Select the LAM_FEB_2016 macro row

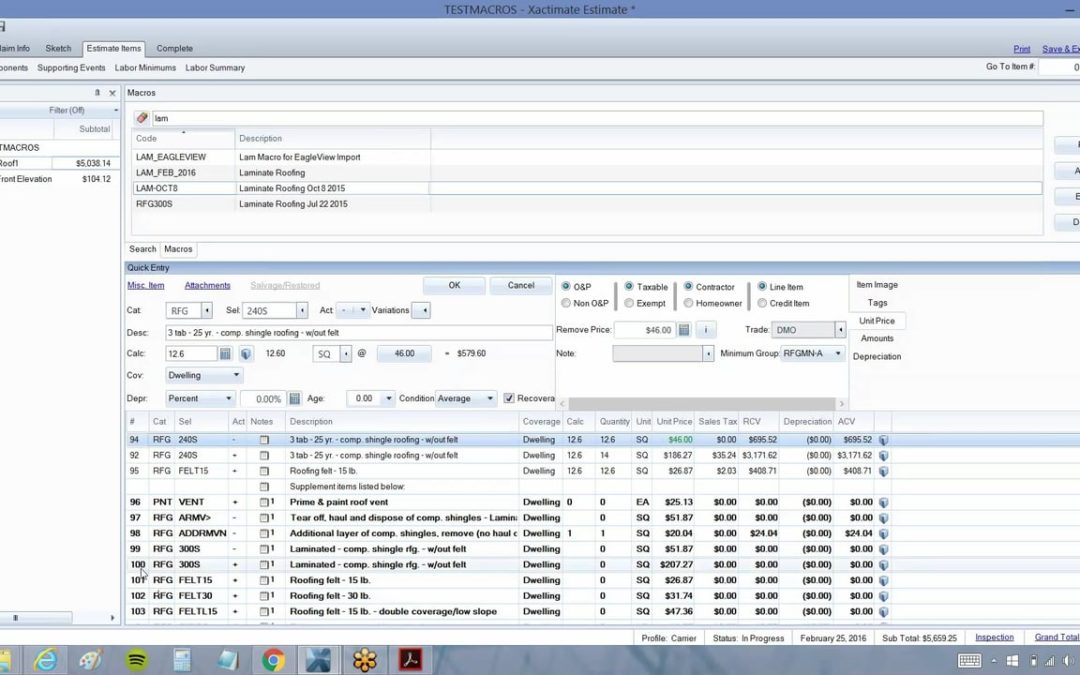pos(587,173)
